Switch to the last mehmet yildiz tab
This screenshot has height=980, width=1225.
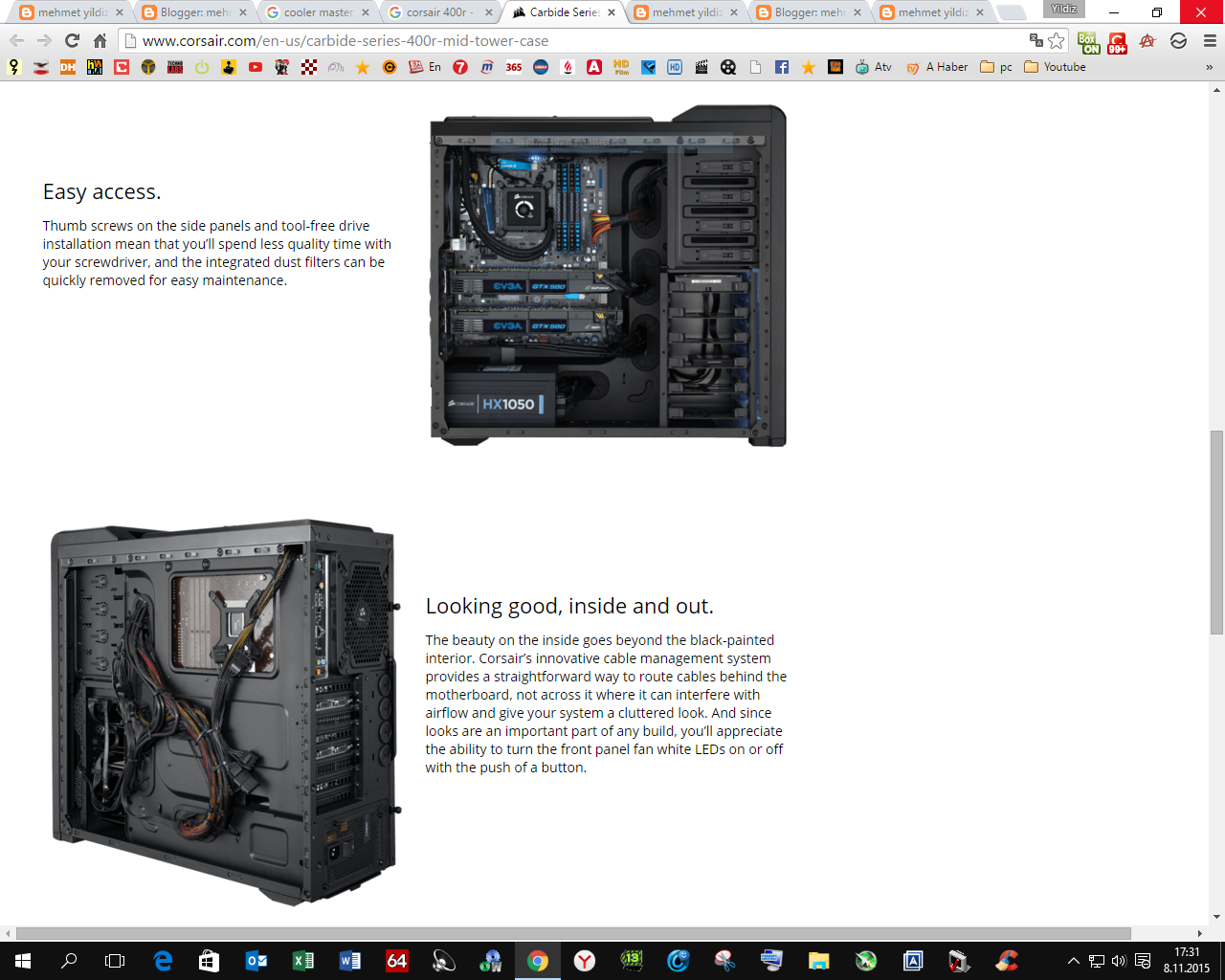tap(932, 12)
